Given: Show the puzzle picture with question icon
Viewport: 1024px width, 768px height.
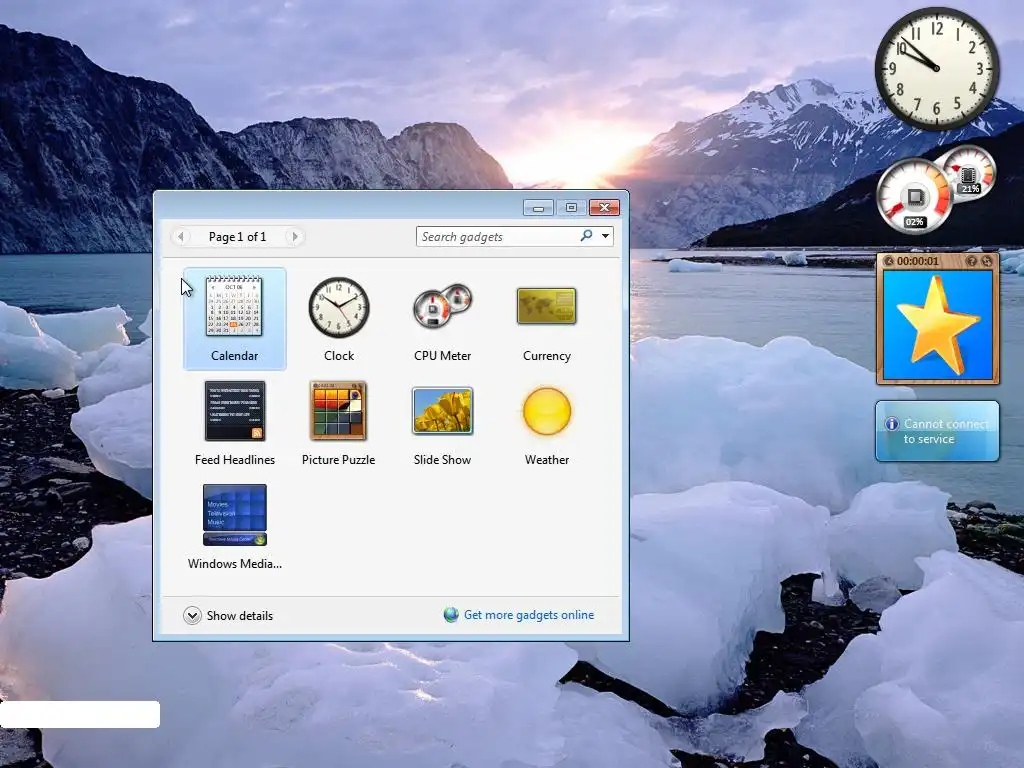Looking at the screenshot, I should 972,261.
